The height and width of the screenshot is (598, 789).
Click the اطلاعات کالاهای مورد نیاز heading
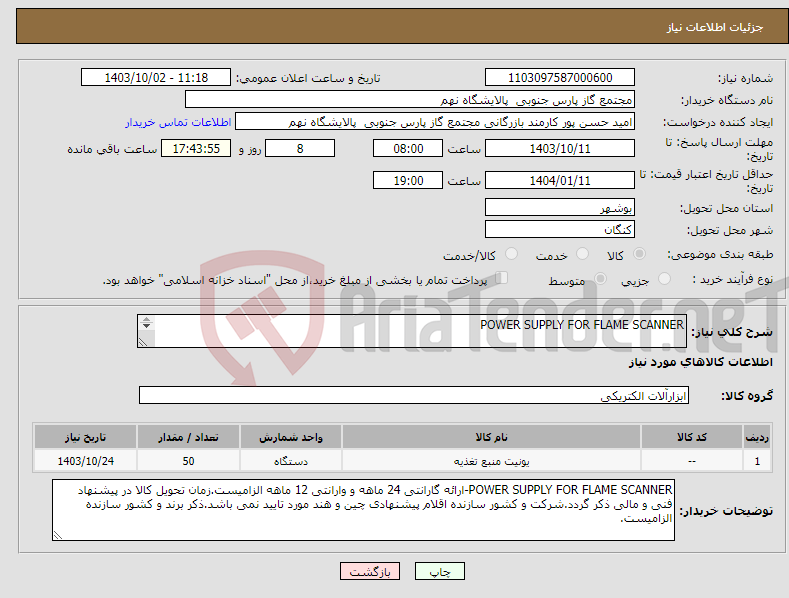(700, 362)
